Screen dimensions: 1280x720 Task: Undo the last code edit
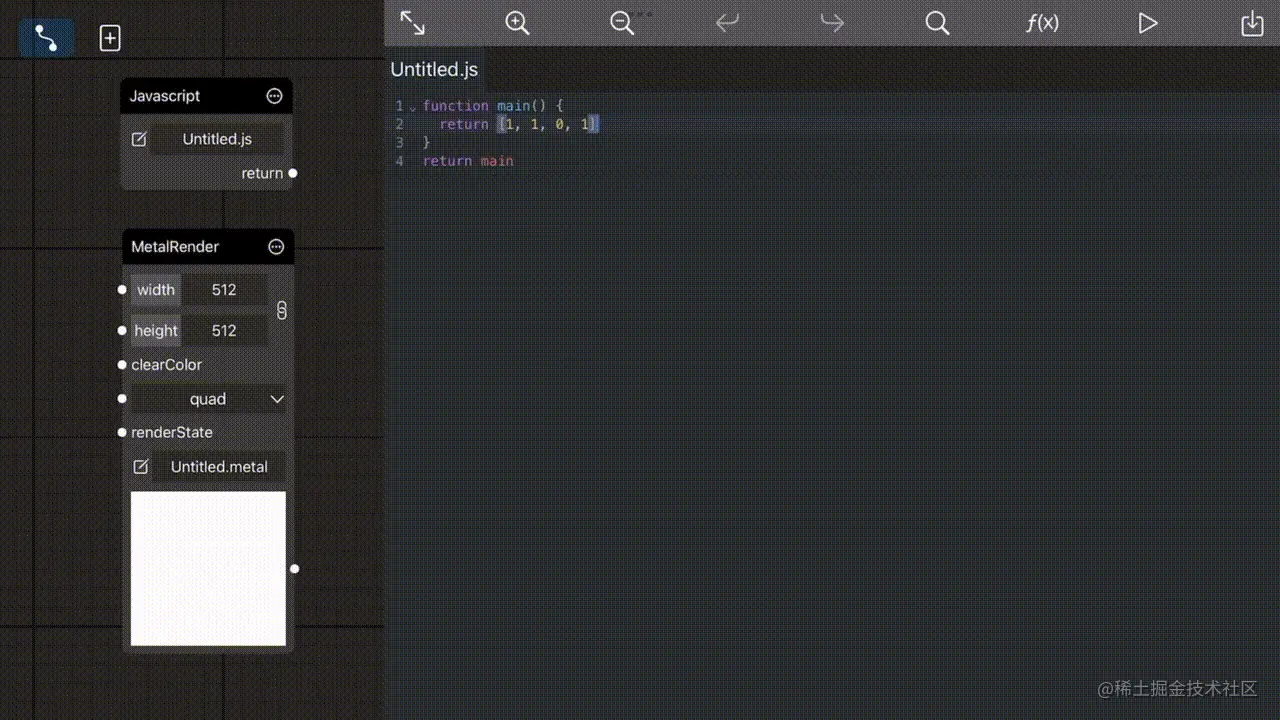[726, 22]
